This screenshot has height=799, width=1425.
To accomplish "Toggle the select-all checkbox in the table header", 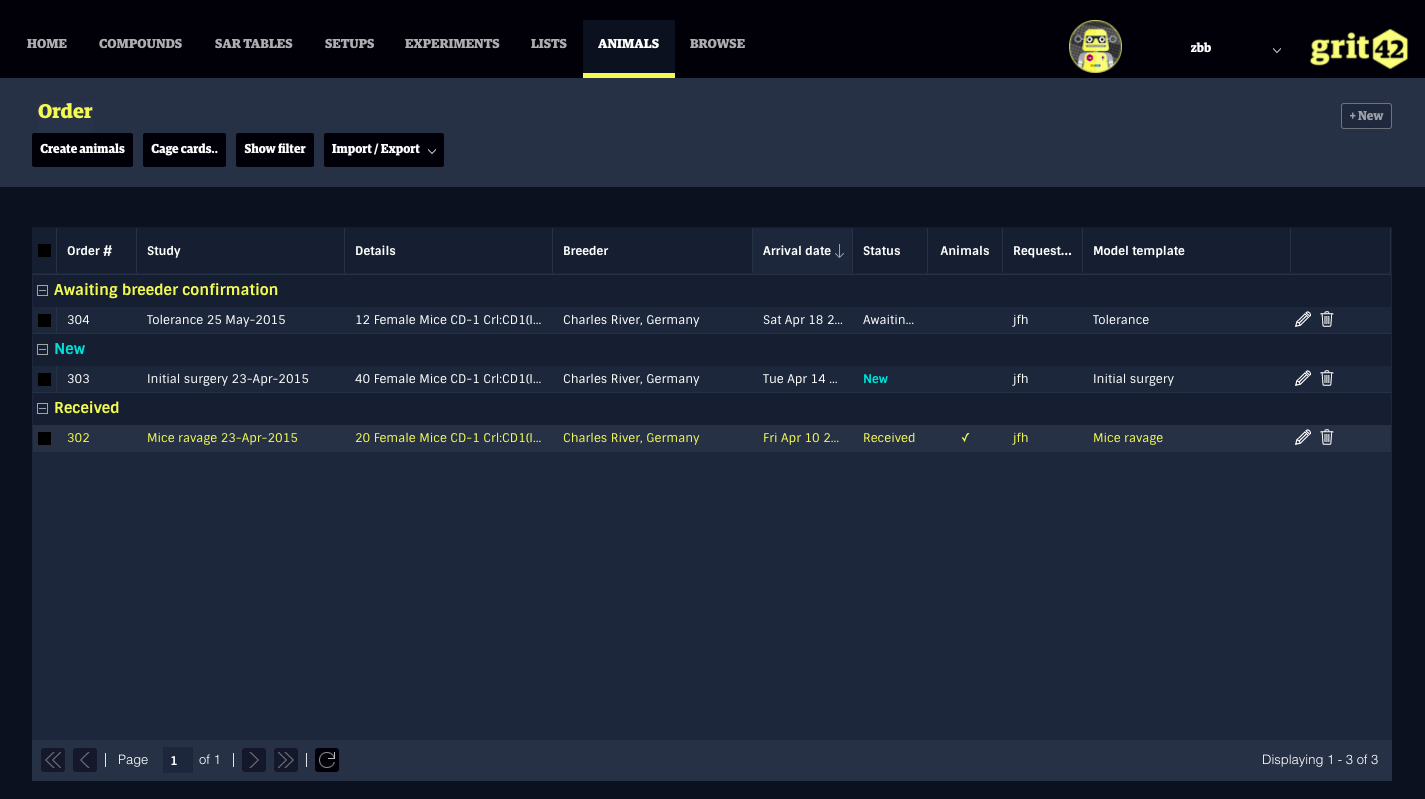I will click(x=45, y=251).
